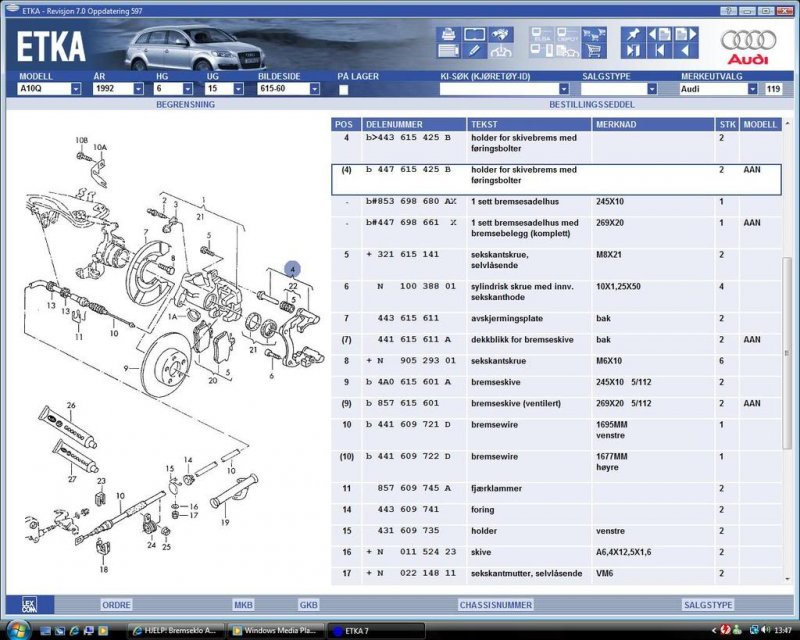This screenshot has width=800, height=640.
Task: Switch to the BESTILLINGSSEDDEL tab
Action: 591,104
